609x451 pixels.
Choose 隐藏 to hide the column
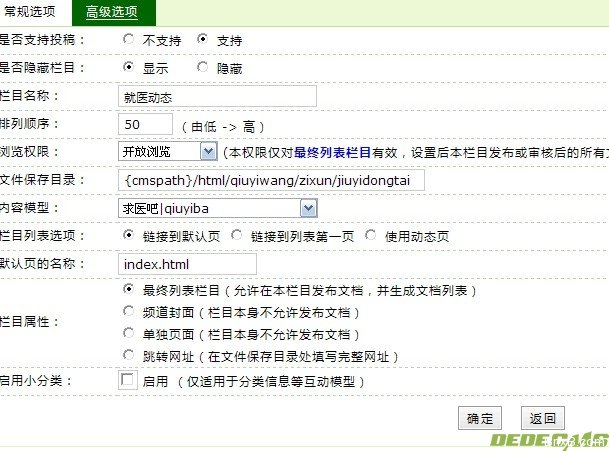tap(203, 68)
